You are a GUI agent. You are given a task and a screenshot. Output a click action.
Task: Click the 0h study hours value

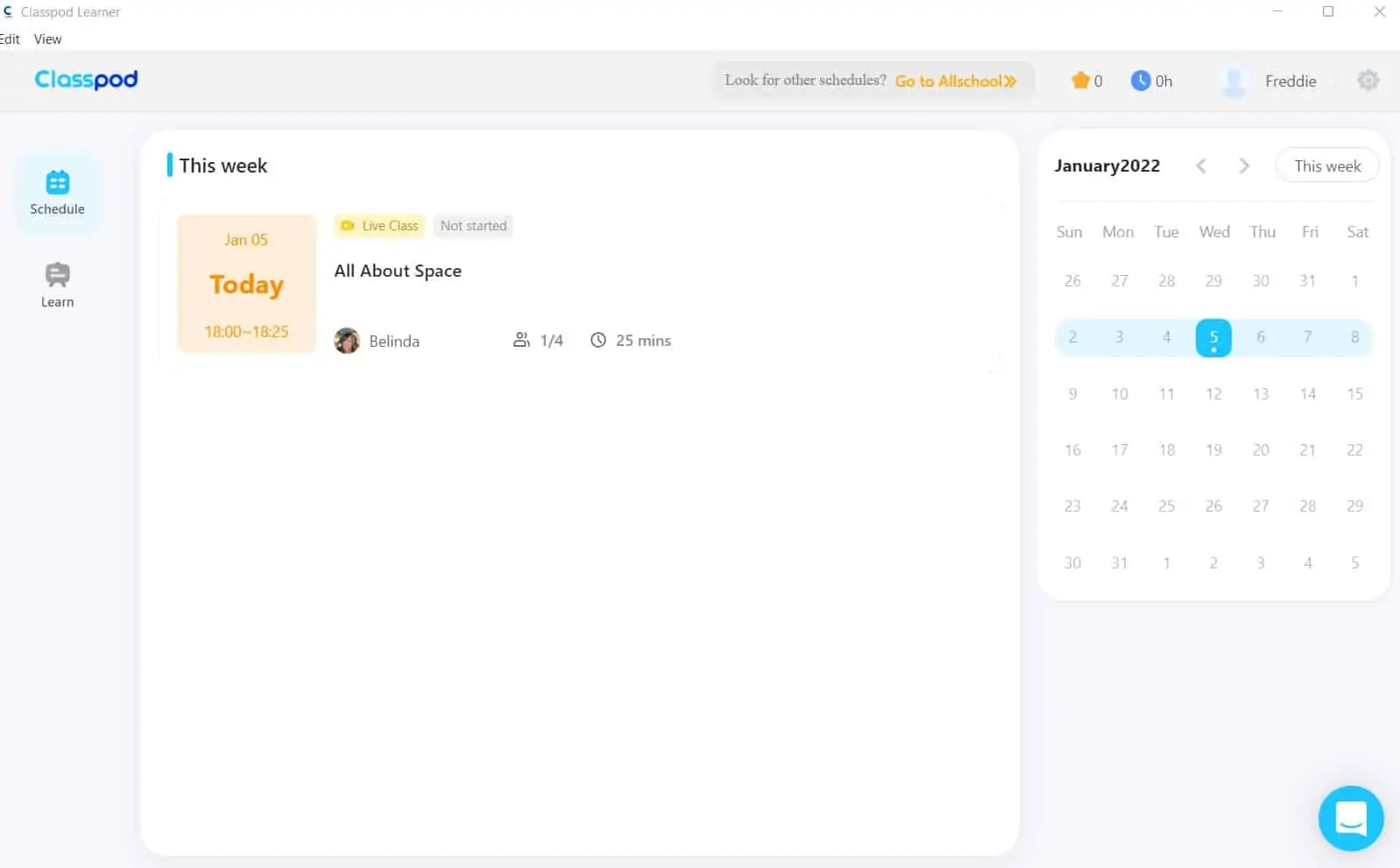[1163, 81]
